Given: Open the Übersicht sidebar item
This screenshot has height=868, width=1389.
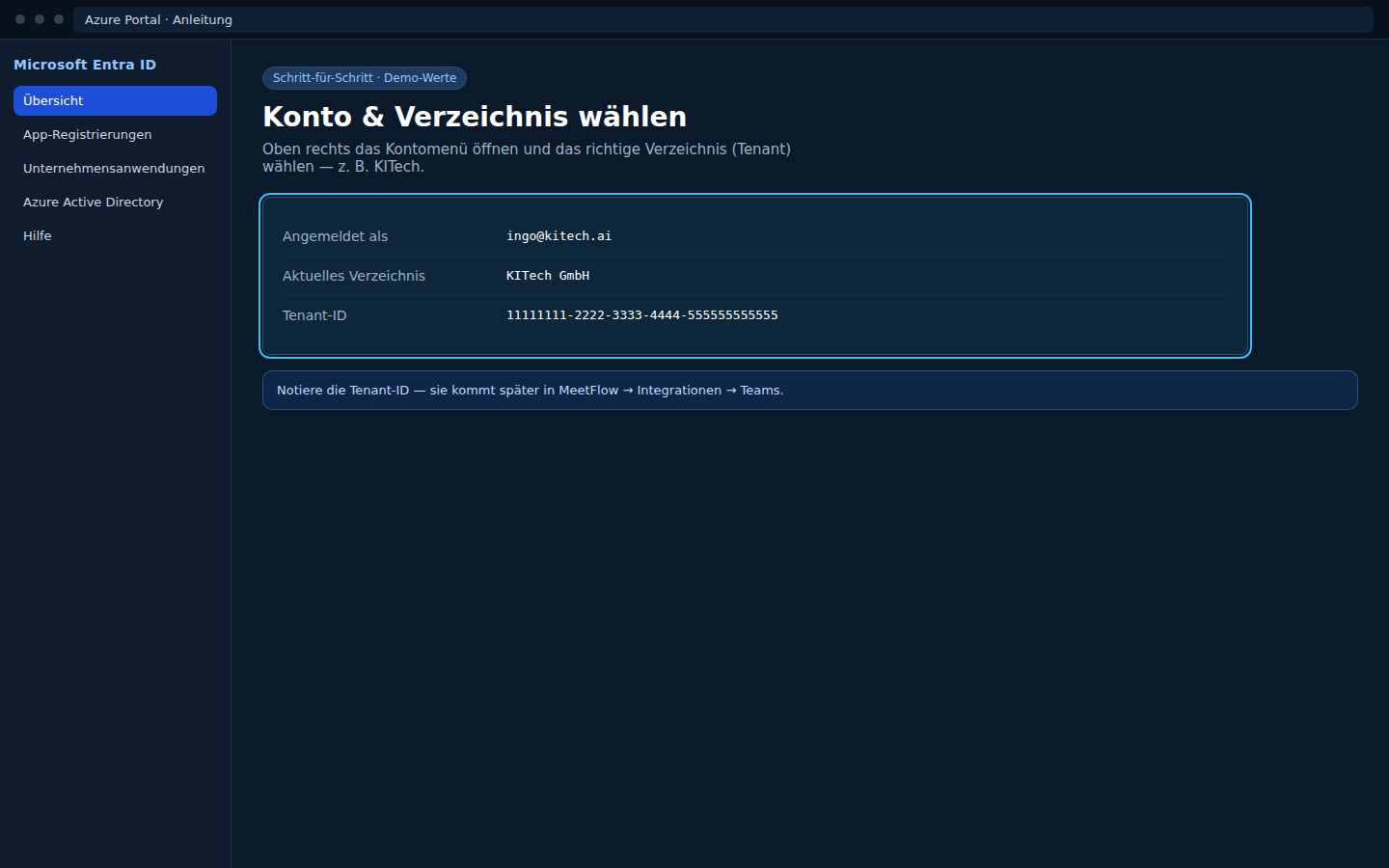Looking at the screenshot, I should 115,100.
